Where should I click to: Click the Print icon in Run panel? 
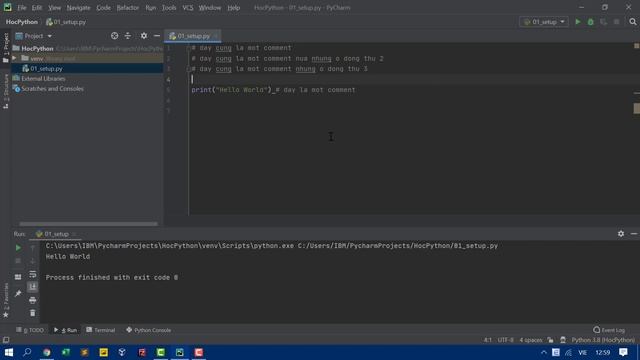tap(33, 300)
